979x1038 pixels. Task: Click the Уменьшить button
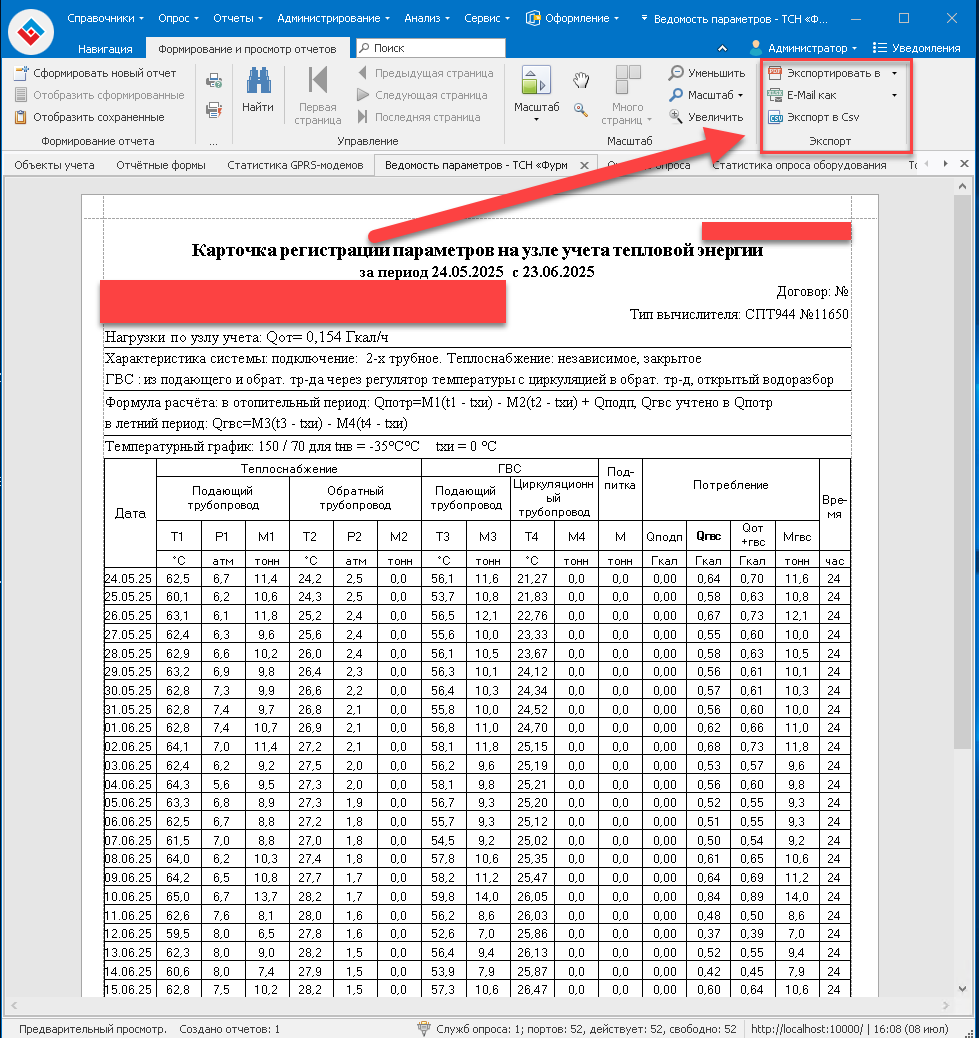(x=707, y=73)
